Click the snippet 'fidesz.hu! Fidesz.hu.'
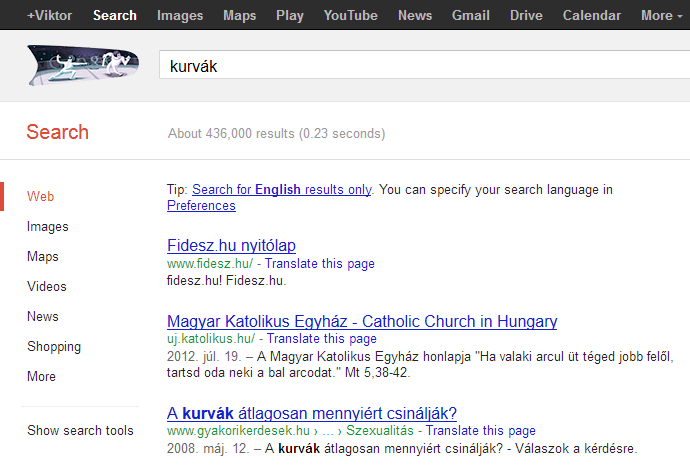This screenshot has height=471, width=690. click(x=227, y=280)
